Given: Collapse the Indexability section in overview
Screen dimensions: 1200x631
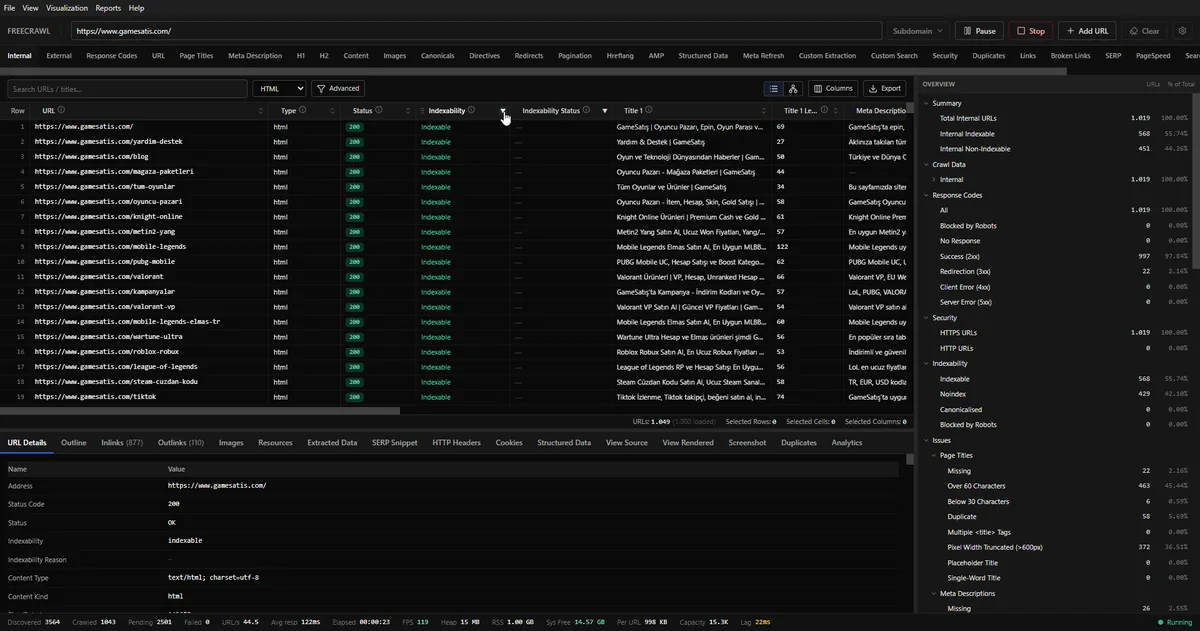Looking at the screenshot, I should pos(926,363).
